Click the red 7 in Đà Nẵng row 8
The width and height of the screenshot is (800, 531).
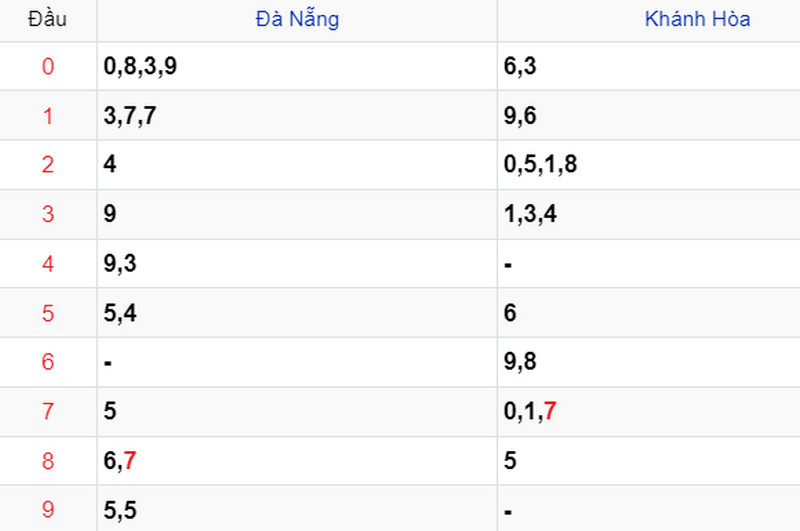130,461
